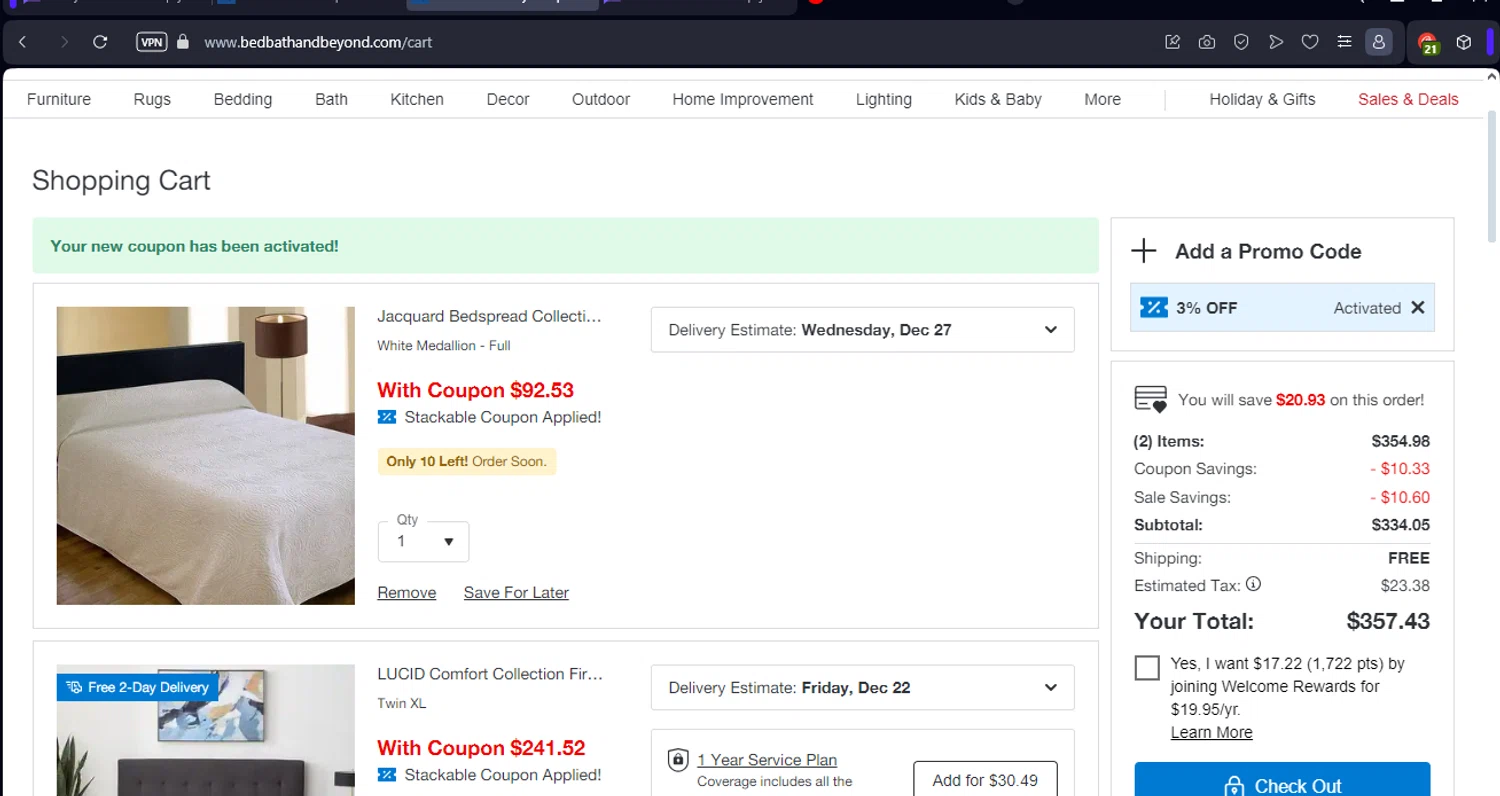
Task: Click coupon icon under Jacquard Bedspread price
Action: click(387, 417)
